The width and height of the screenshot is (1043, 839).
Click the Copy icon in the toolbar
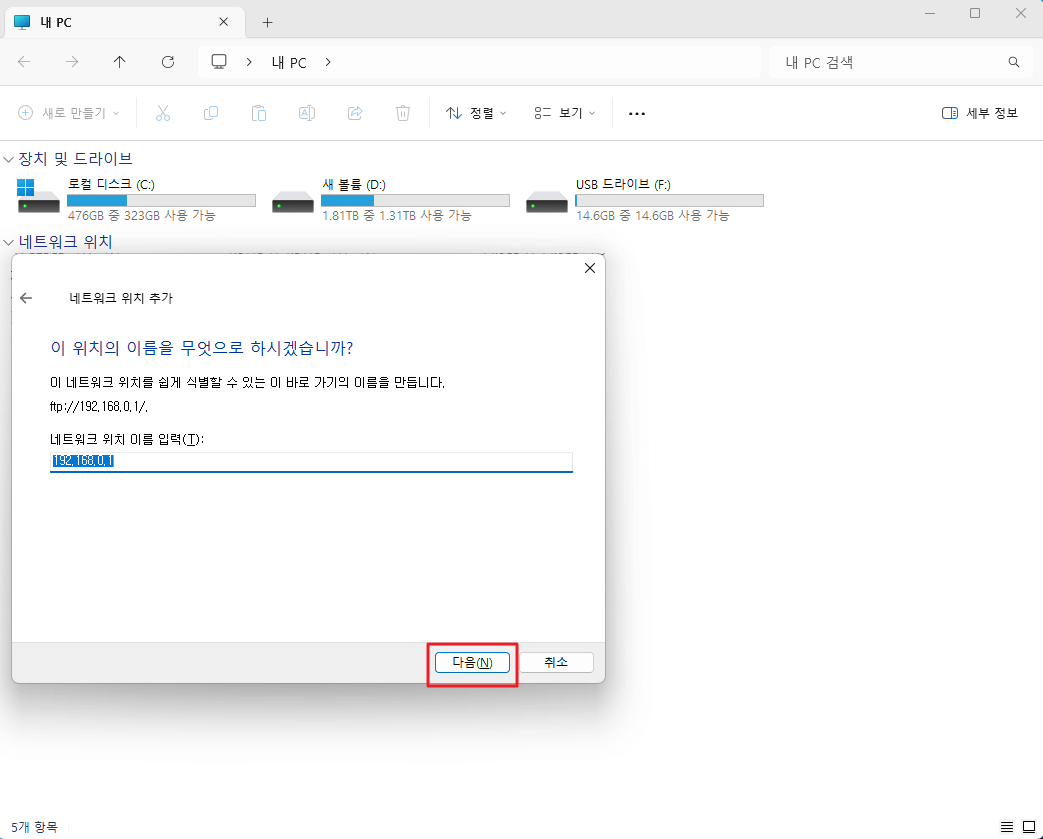point(211,113)
